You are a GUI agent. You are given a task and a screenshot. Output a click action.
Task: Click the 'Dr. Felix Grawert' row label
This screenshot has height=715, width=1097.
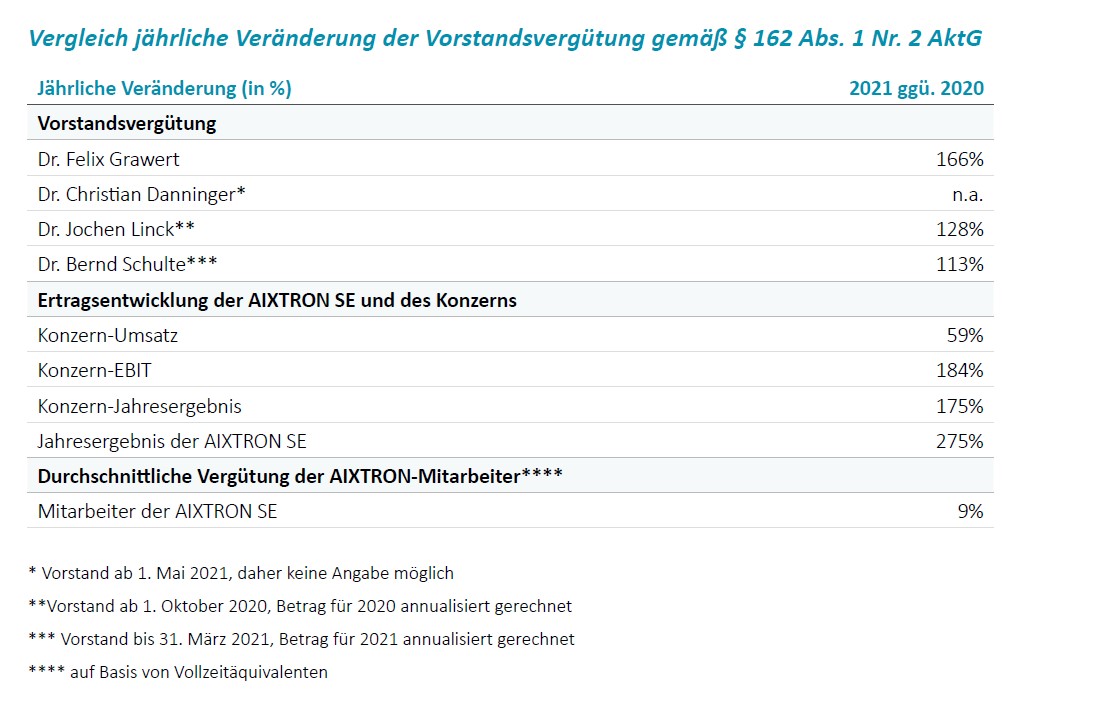pos(109,159)
